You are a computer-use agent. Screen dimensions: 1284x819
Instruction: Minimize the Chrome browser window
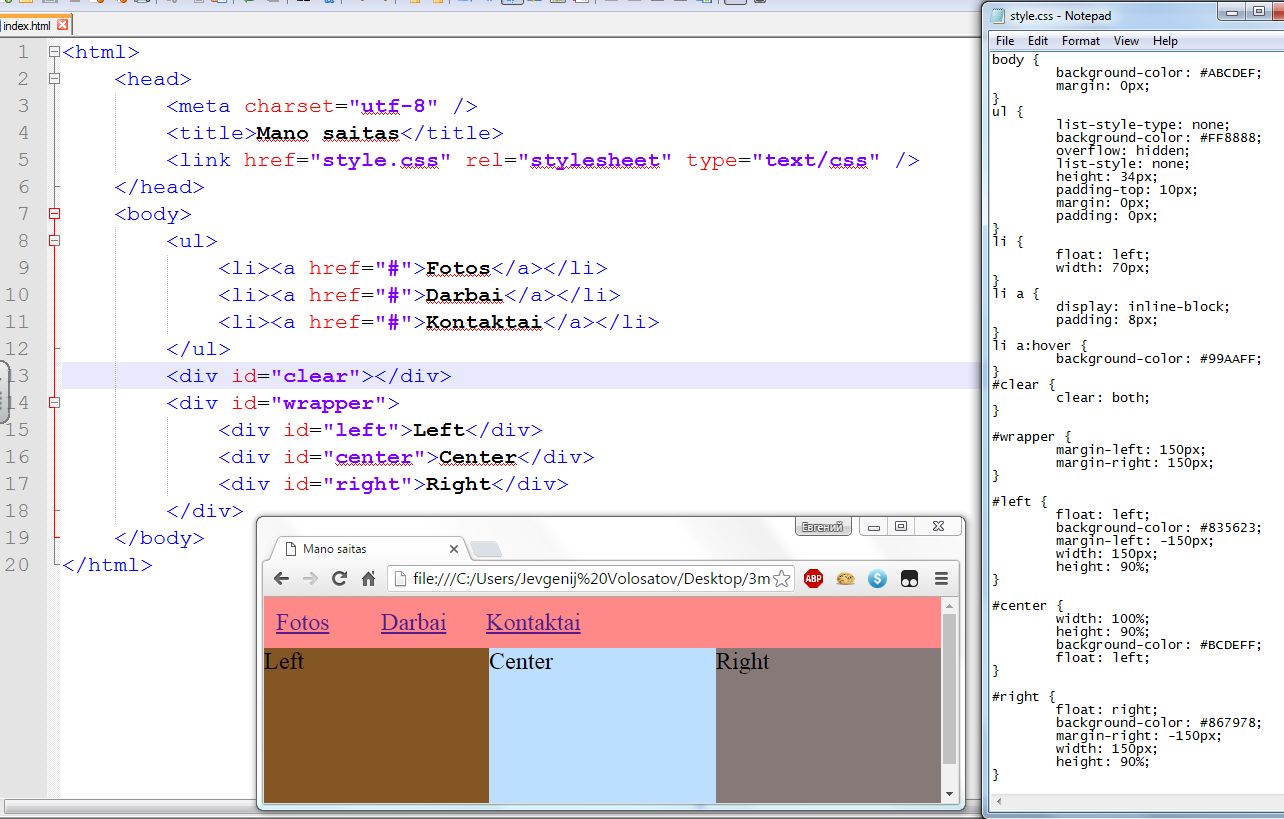874,526
